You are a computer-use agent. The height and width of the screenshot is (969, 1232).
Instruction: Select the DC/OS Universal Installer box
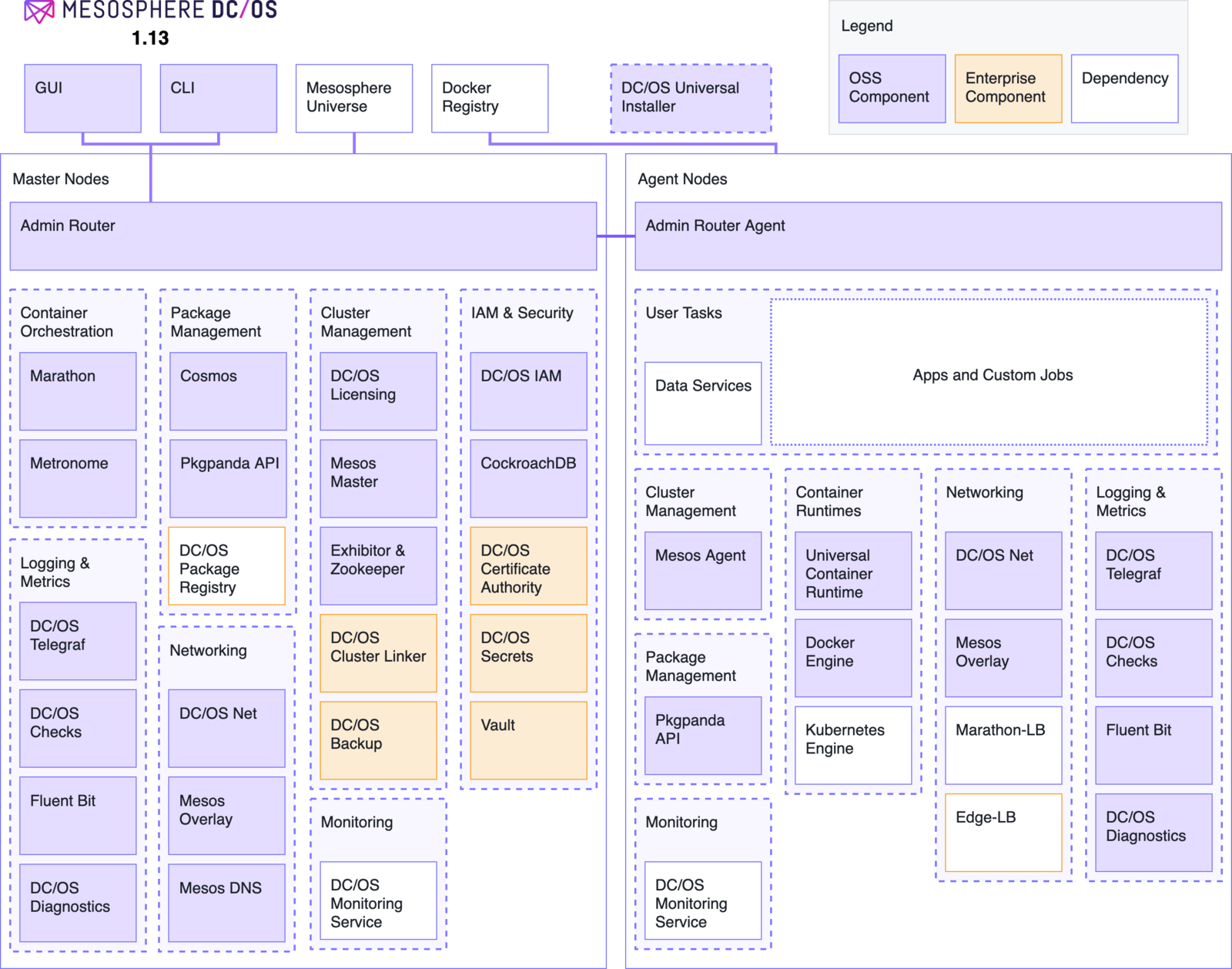[x=691, y=99]
